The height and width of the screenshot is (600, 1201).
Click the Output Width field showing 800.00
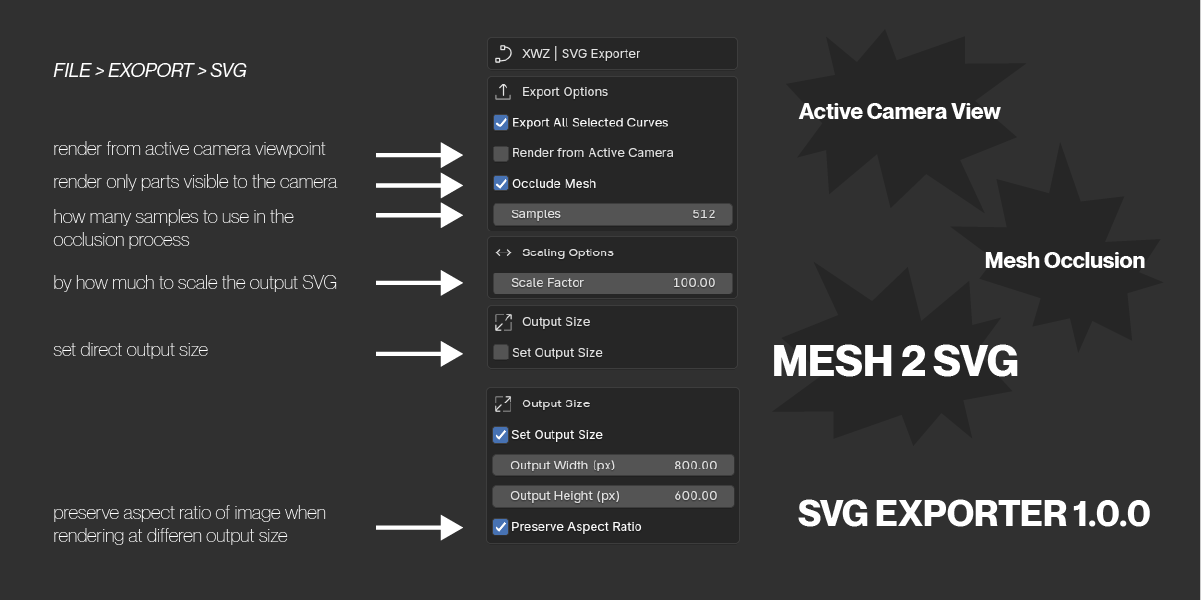coord(611,465)
